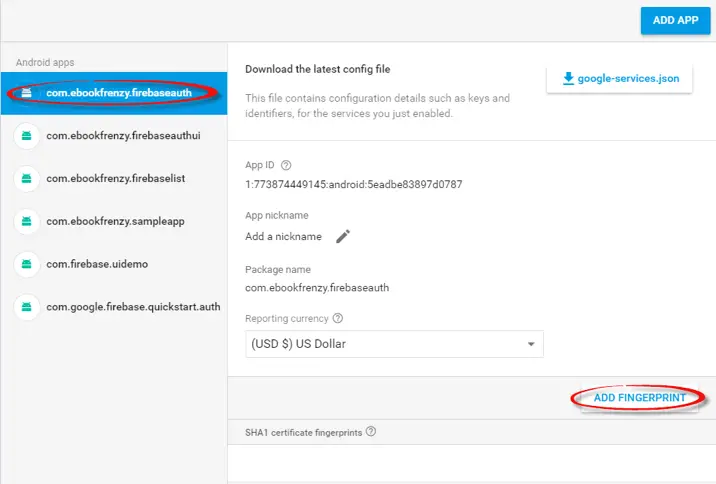The image size is (716, 484).
Task: Click the Android icon beside com.ebookfrenzy.sampleapp
Action: tap(27, 222)
